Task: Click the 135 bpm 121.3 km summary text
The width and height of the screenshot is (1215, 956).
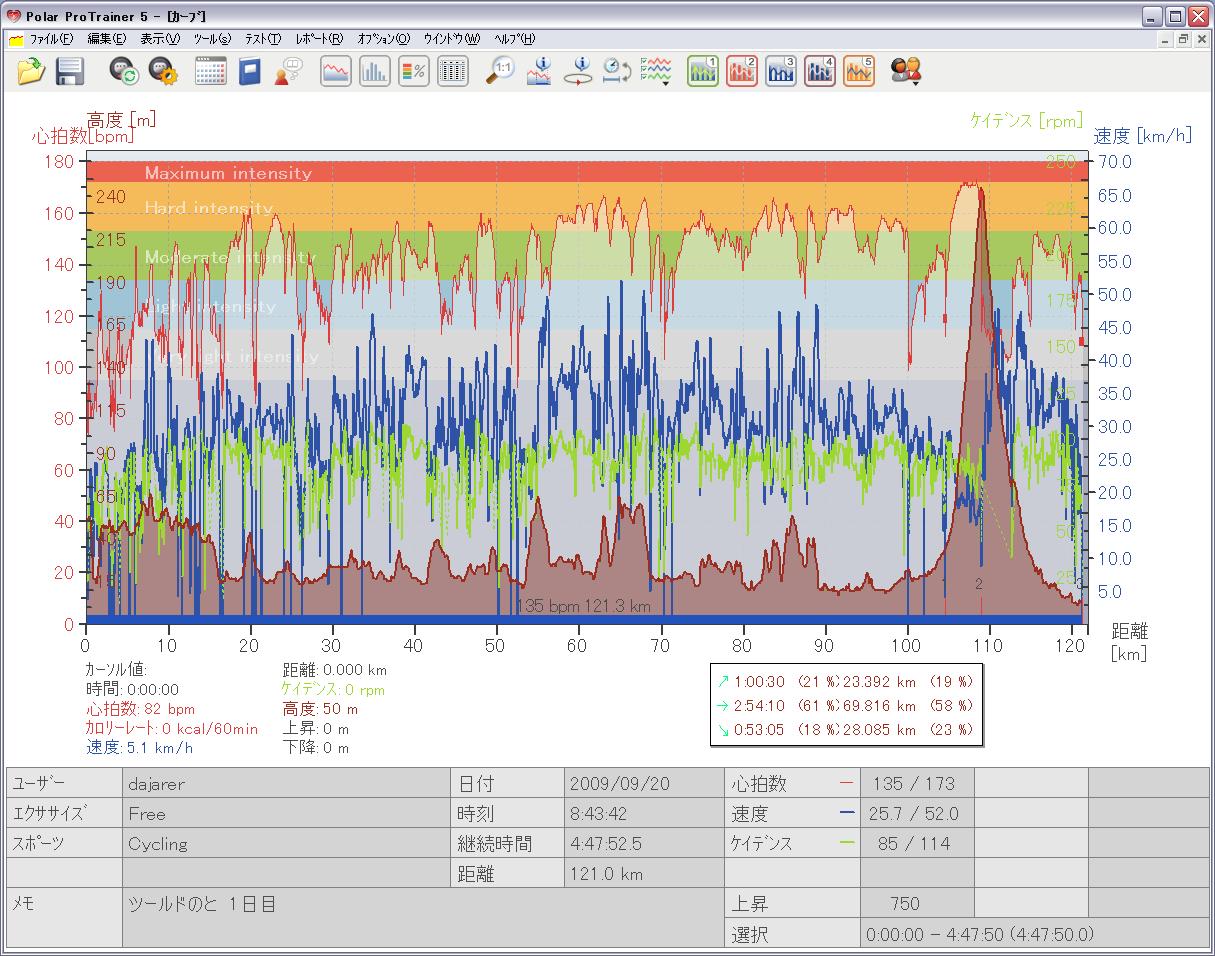Action: [x=583, y=605]
